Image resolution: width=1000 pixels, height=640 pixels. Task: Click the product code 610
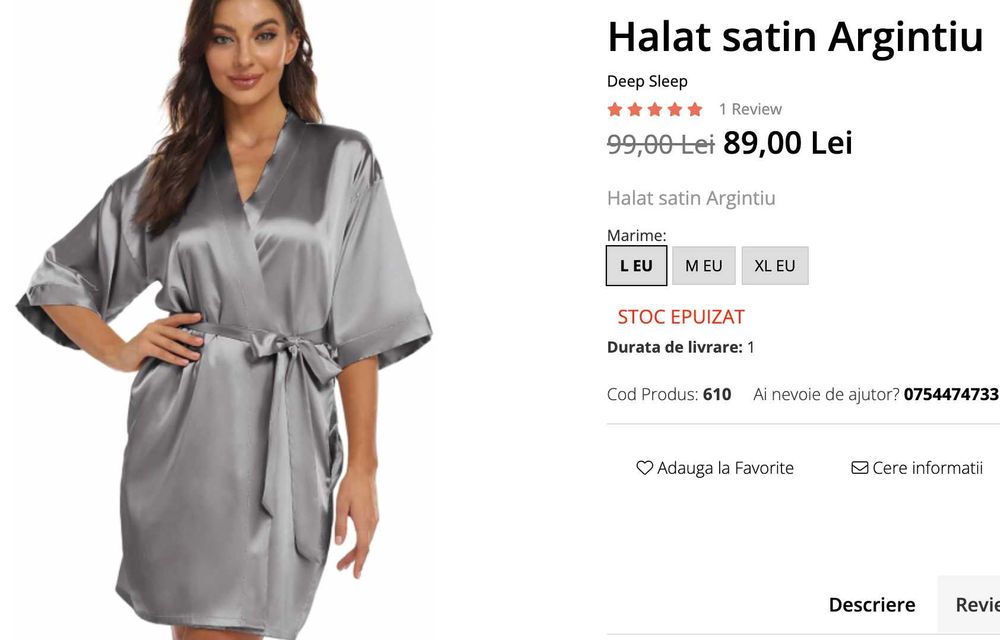717,394
